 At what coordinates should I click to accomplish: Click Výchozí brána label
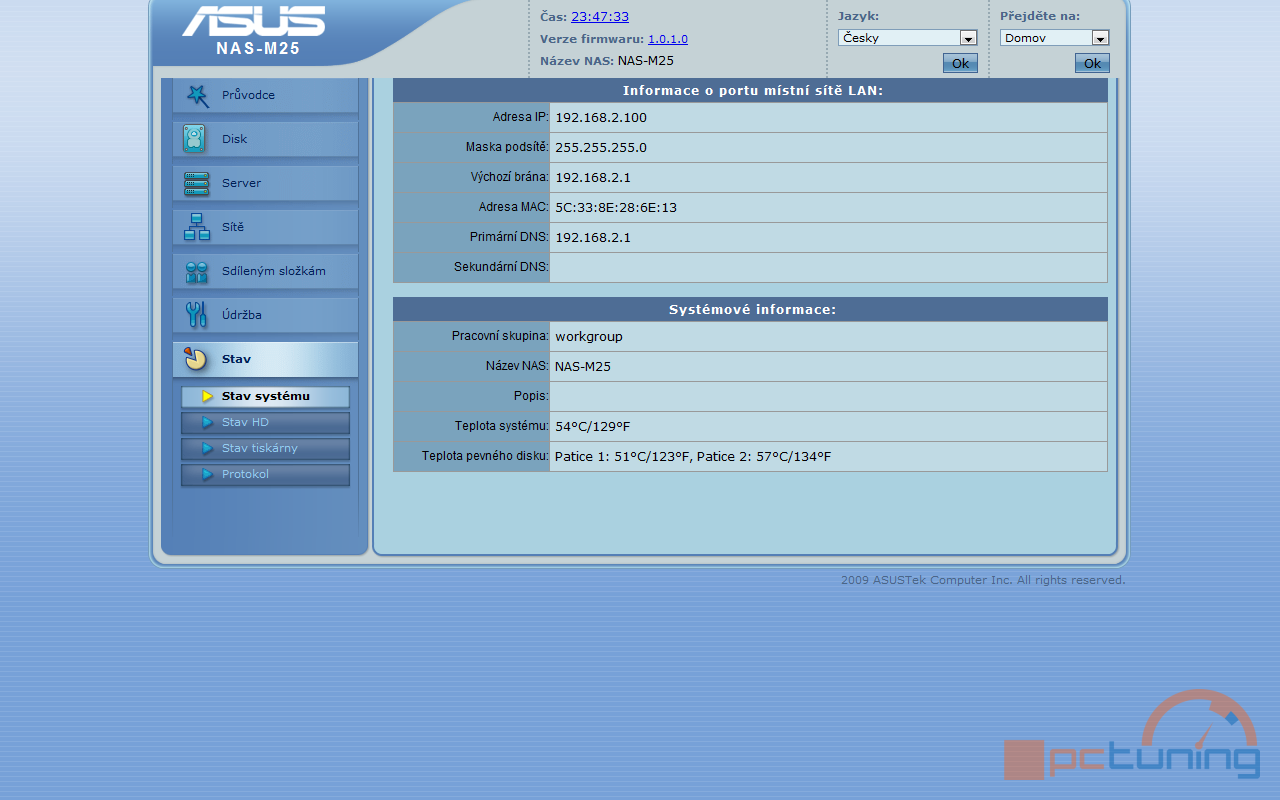(x=510, y=177)
